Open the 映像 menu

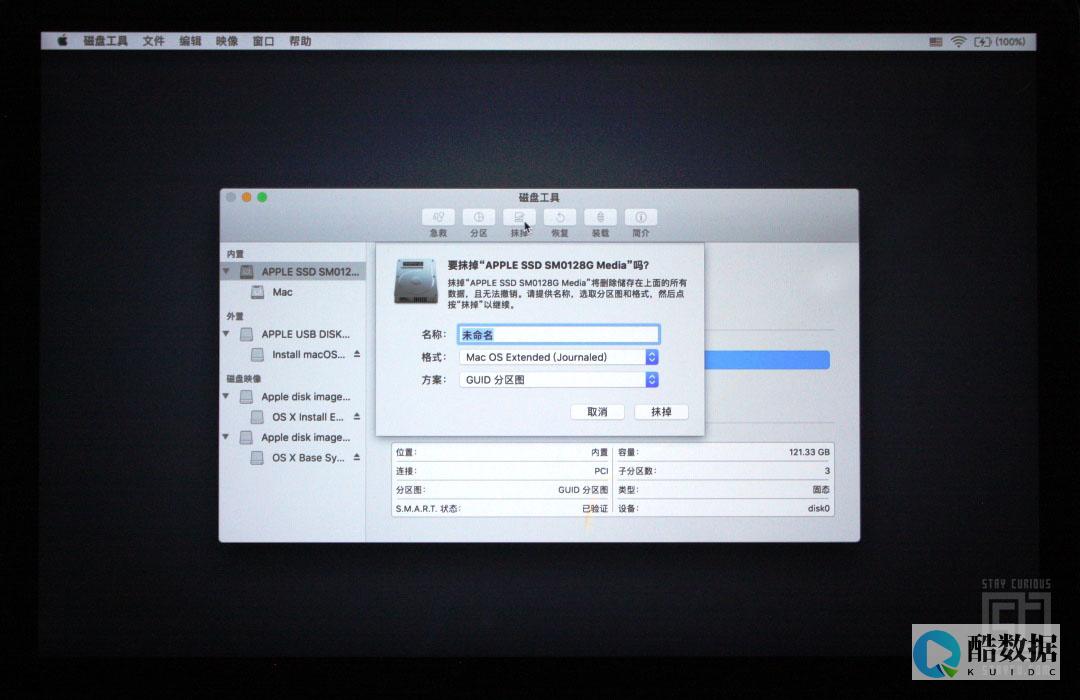(x=227, y=41)
